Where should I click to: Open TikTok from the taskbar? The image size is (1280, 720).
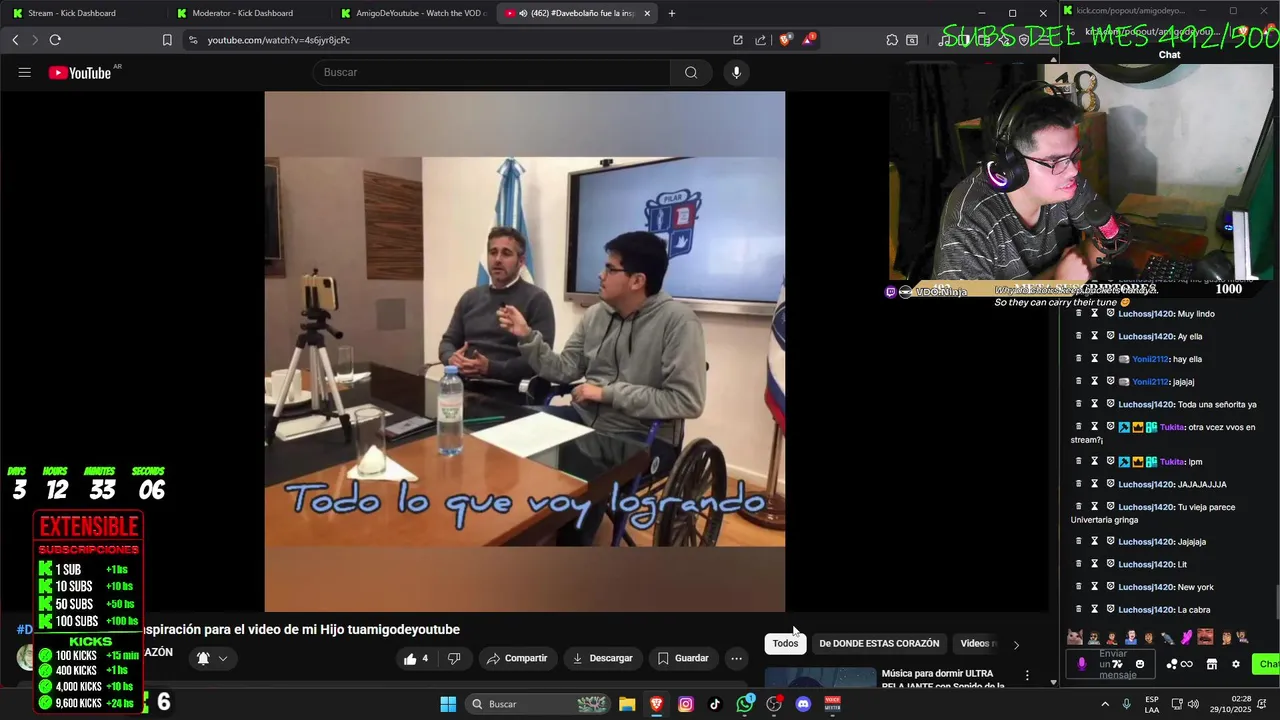[x=715, y=704]
